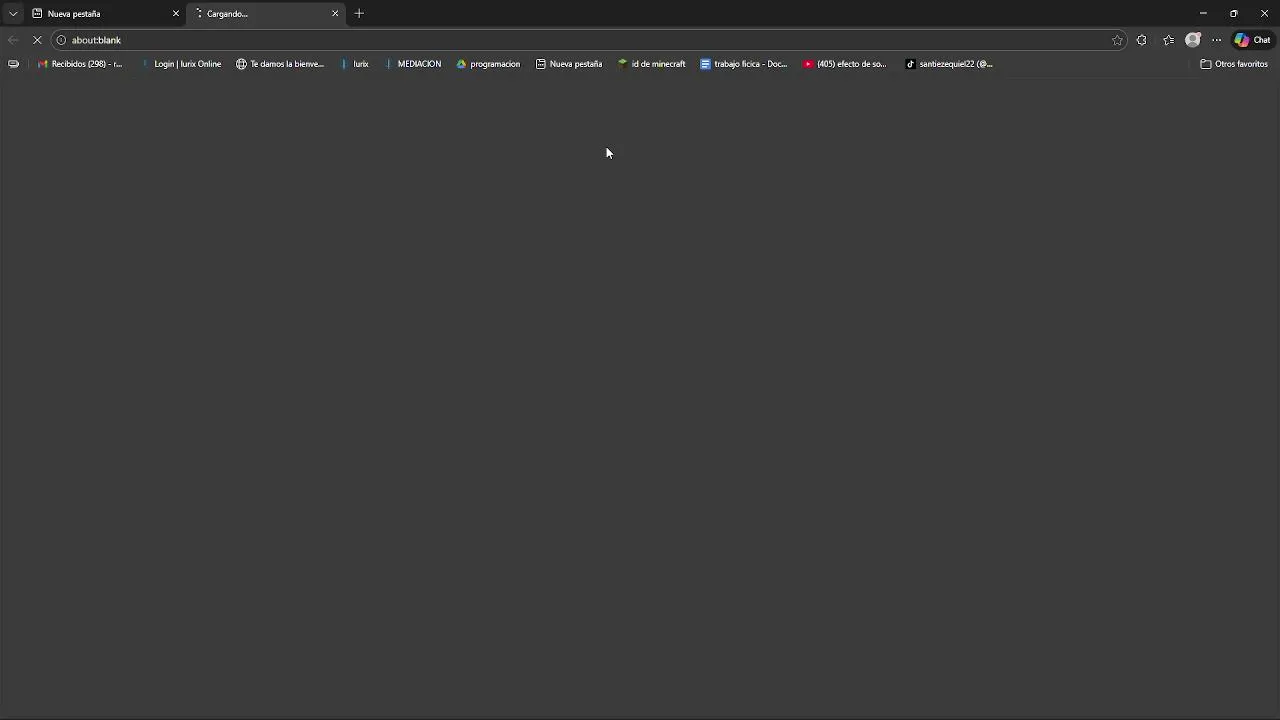
Task: Close the Cargando... tab
Action: click(335, 14)
